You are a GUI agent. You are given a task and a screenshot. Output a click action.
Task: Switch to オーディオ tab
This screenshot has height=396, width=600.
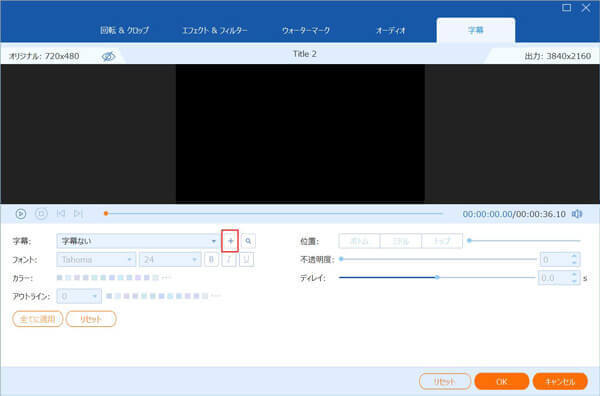(390, 30)
